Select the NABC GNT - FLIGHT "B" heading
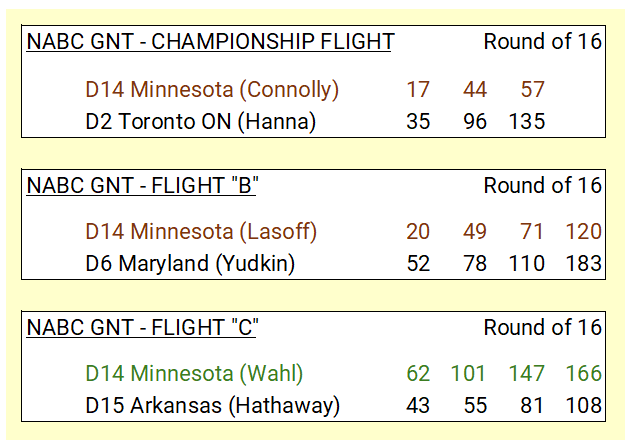630x442 pixels. (142, 186)
